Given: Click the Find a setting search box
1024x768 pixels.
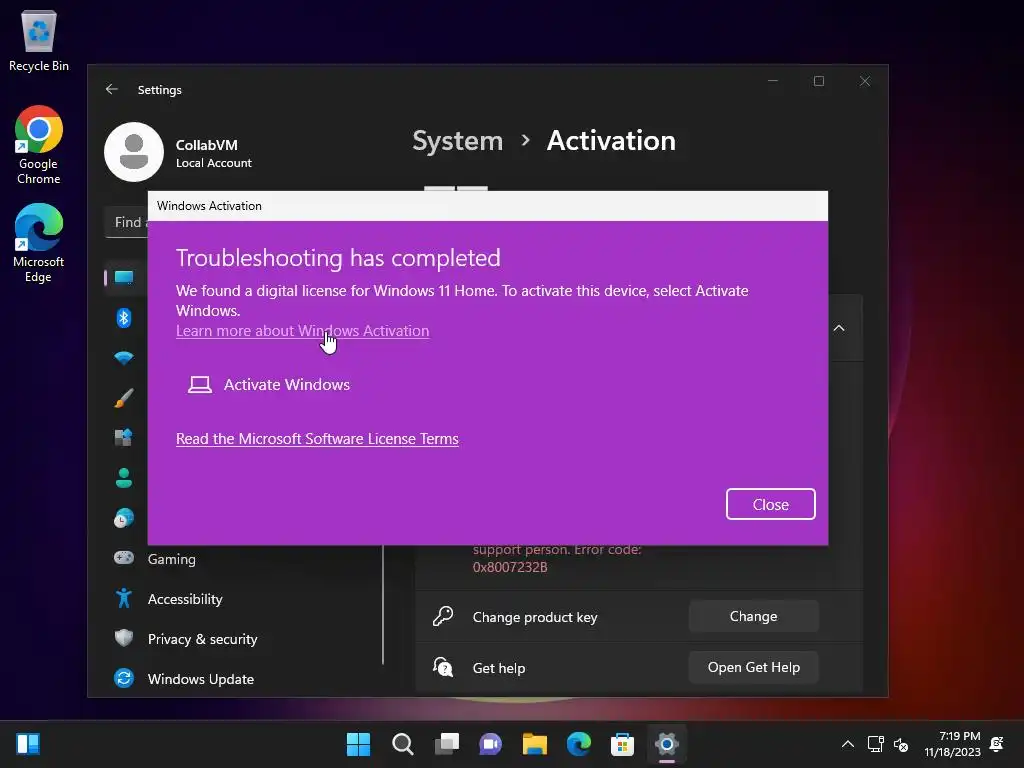Looking at the screenshot, I should point(126,222).
